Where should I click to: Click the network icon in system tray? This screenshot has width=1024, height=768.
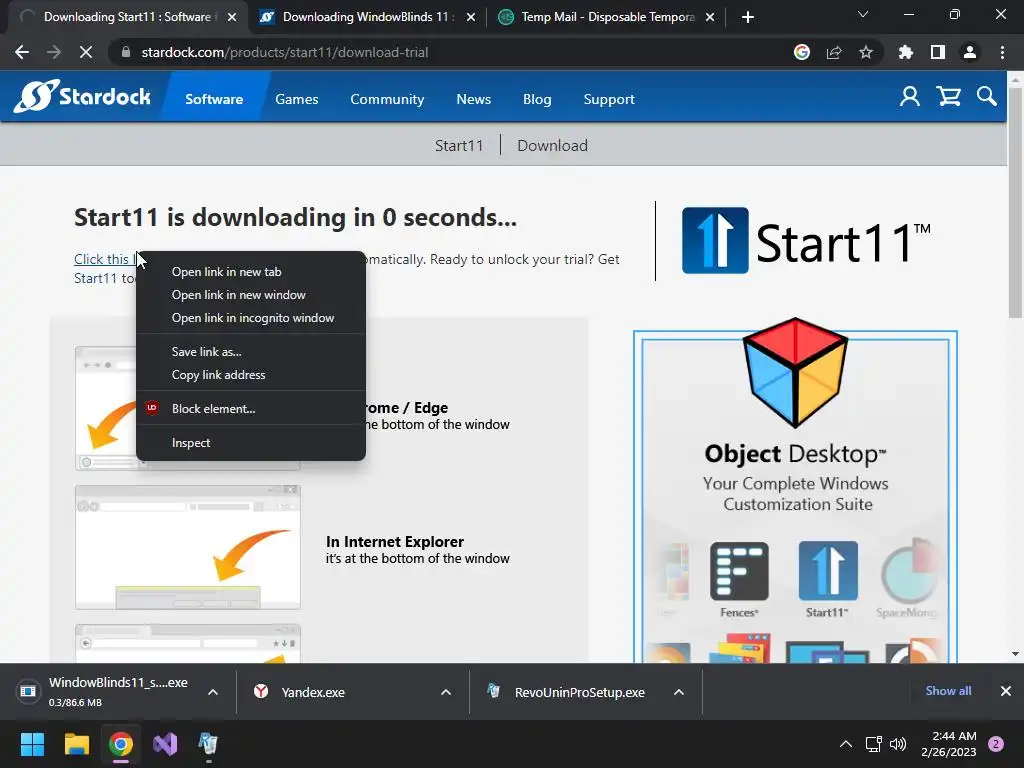coord(873,744)
